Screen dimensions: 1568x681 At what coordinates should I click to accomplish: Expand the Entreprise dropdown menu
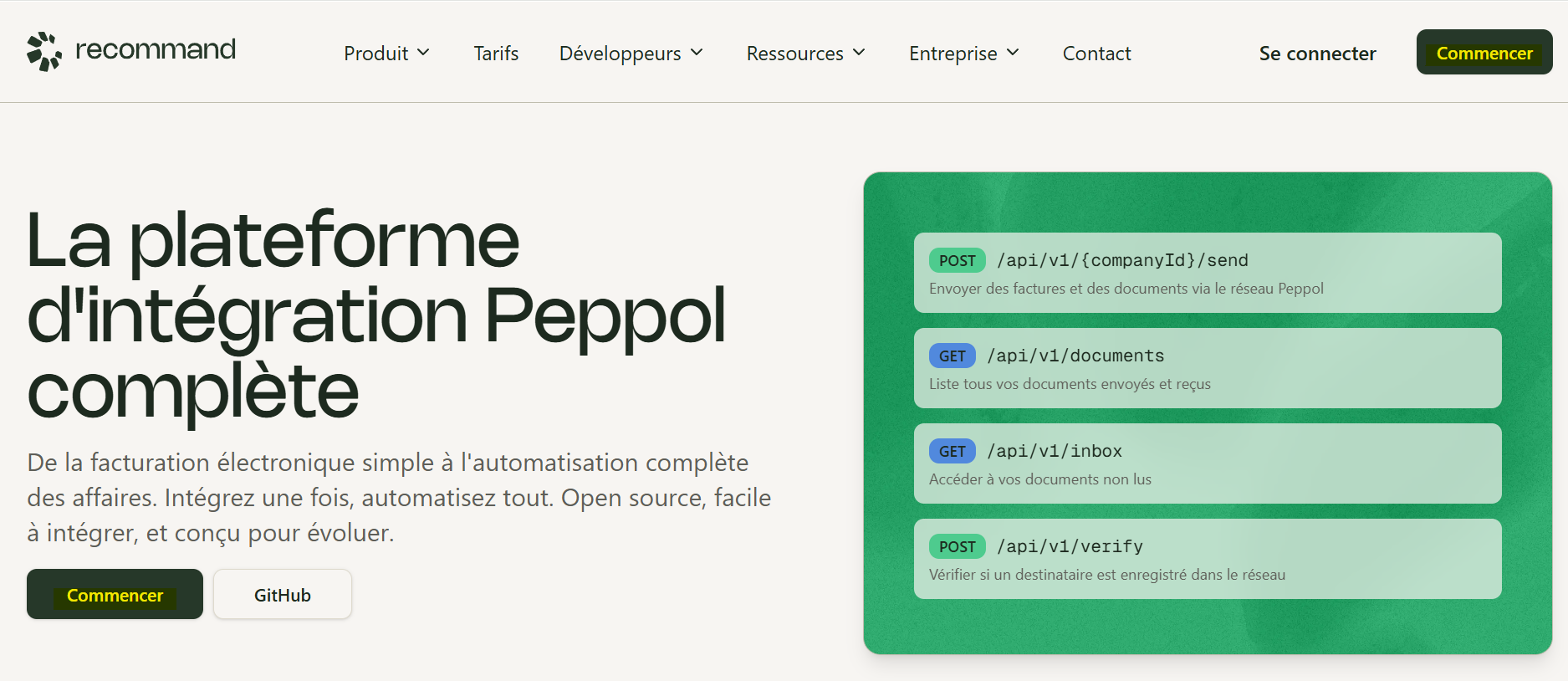963,54
